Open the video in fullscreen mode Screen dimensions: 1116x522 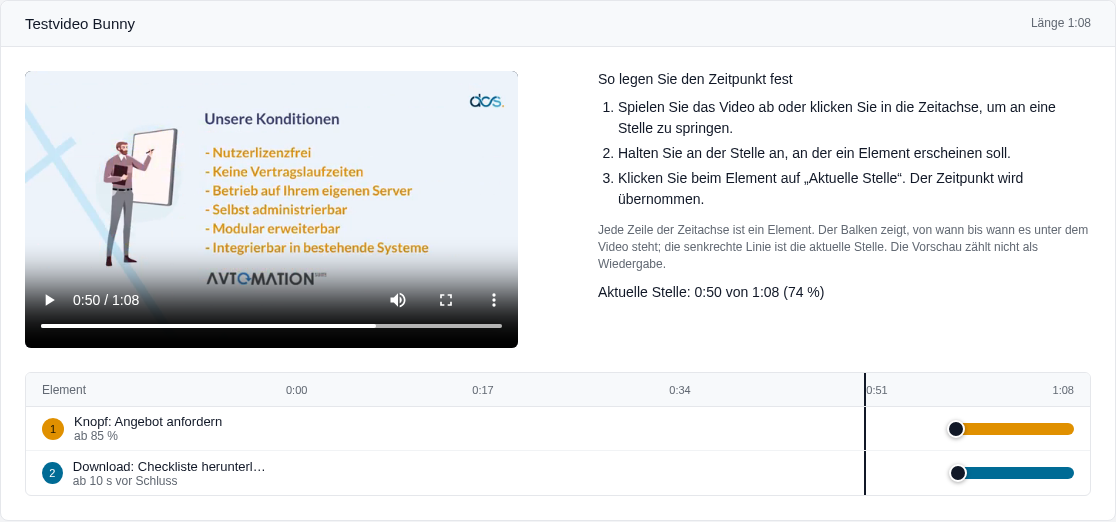pyautogui.click(x=446, y=301)
